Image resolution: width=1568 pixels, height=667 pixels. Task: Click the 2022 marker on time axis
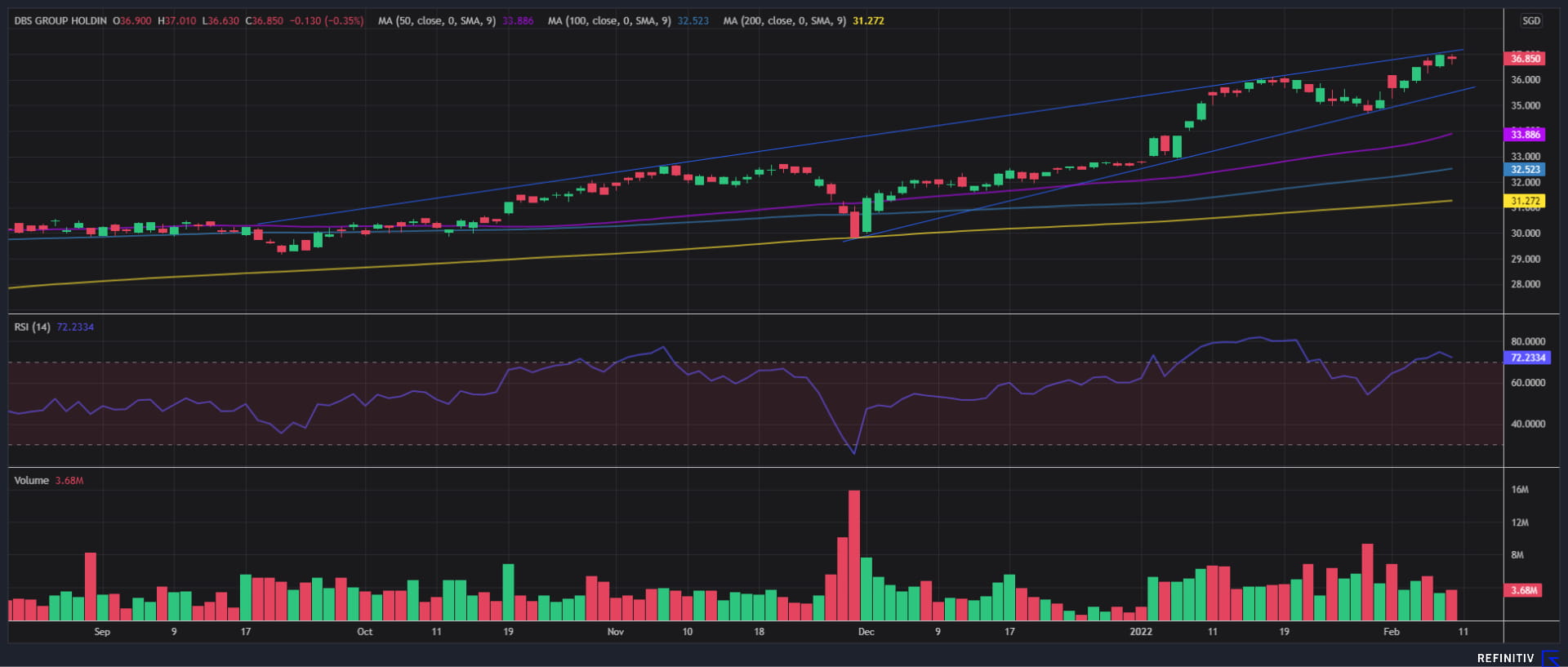pyautogui.click(x=1140, y=632)
